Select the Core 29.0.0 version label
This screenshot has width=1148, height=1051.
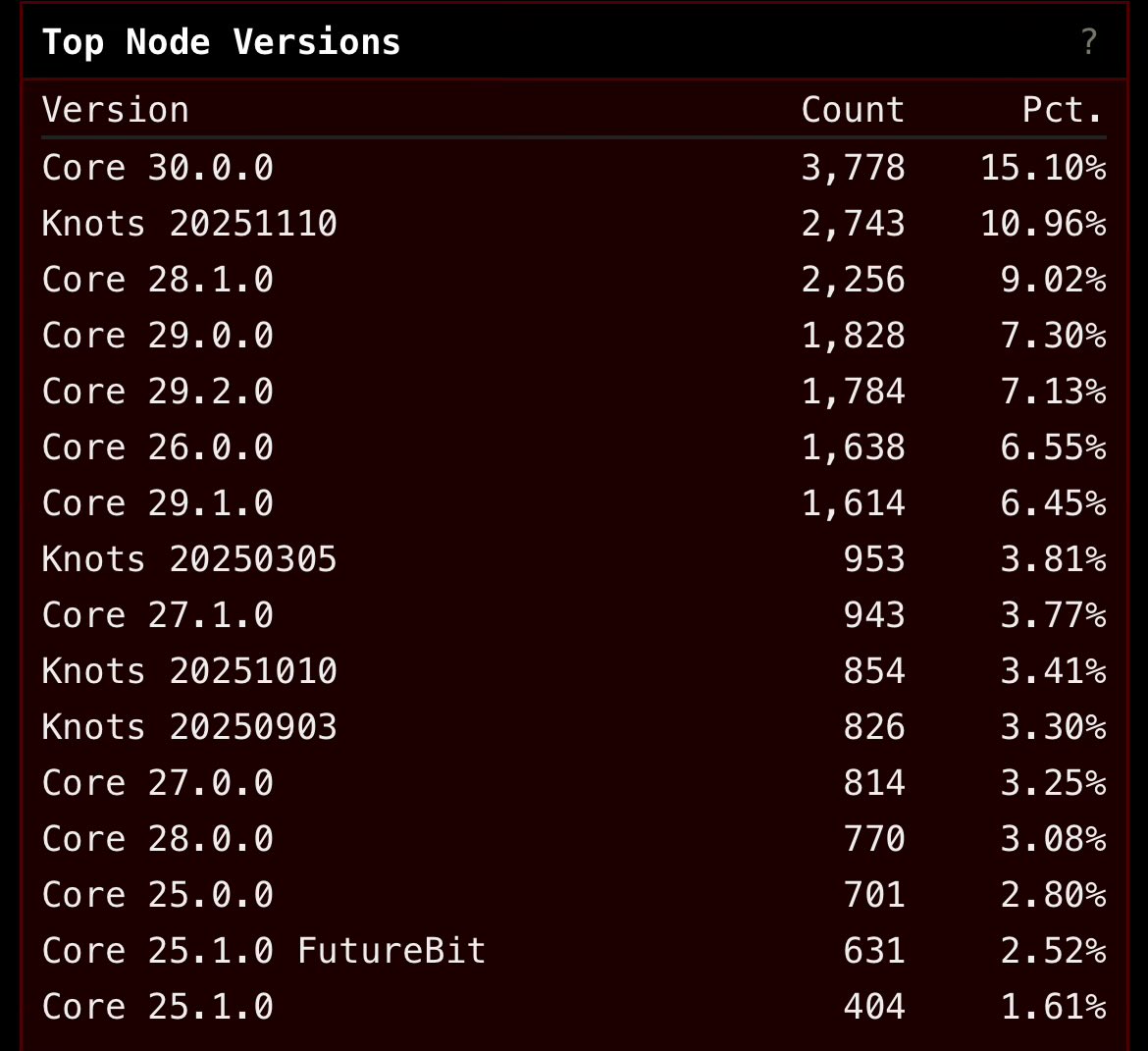[x=157, y=336]
